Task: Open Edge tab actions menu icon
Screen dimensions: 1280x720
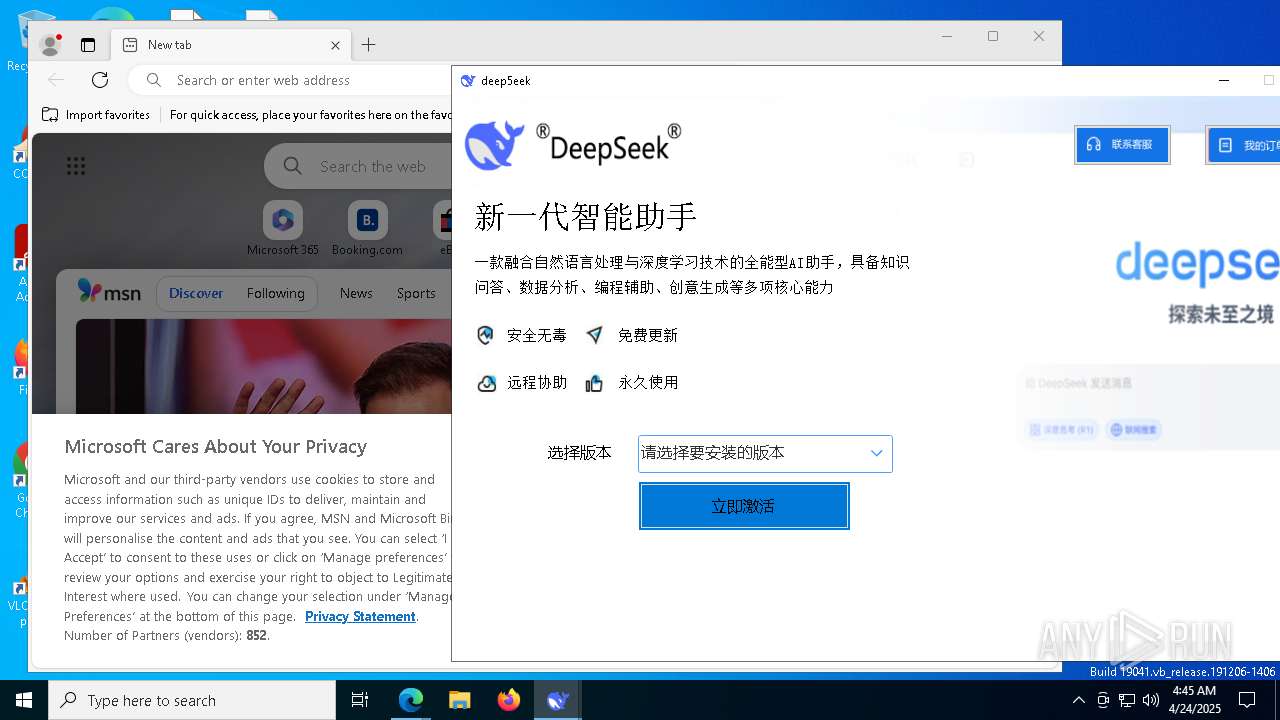Action: pos(88,45)
